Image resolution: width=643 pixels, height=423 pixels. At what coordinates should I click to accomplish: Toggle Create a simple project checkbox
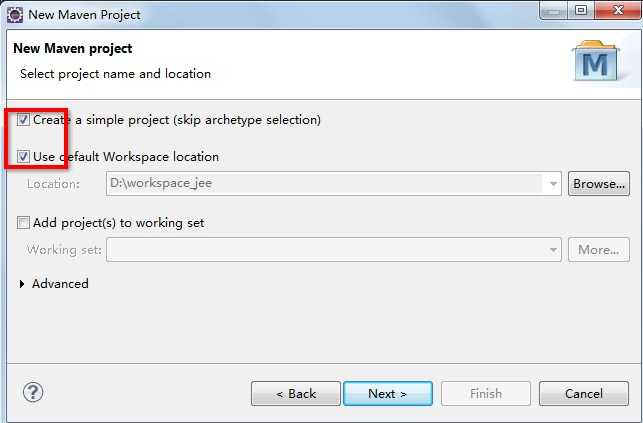coord(23,120)
